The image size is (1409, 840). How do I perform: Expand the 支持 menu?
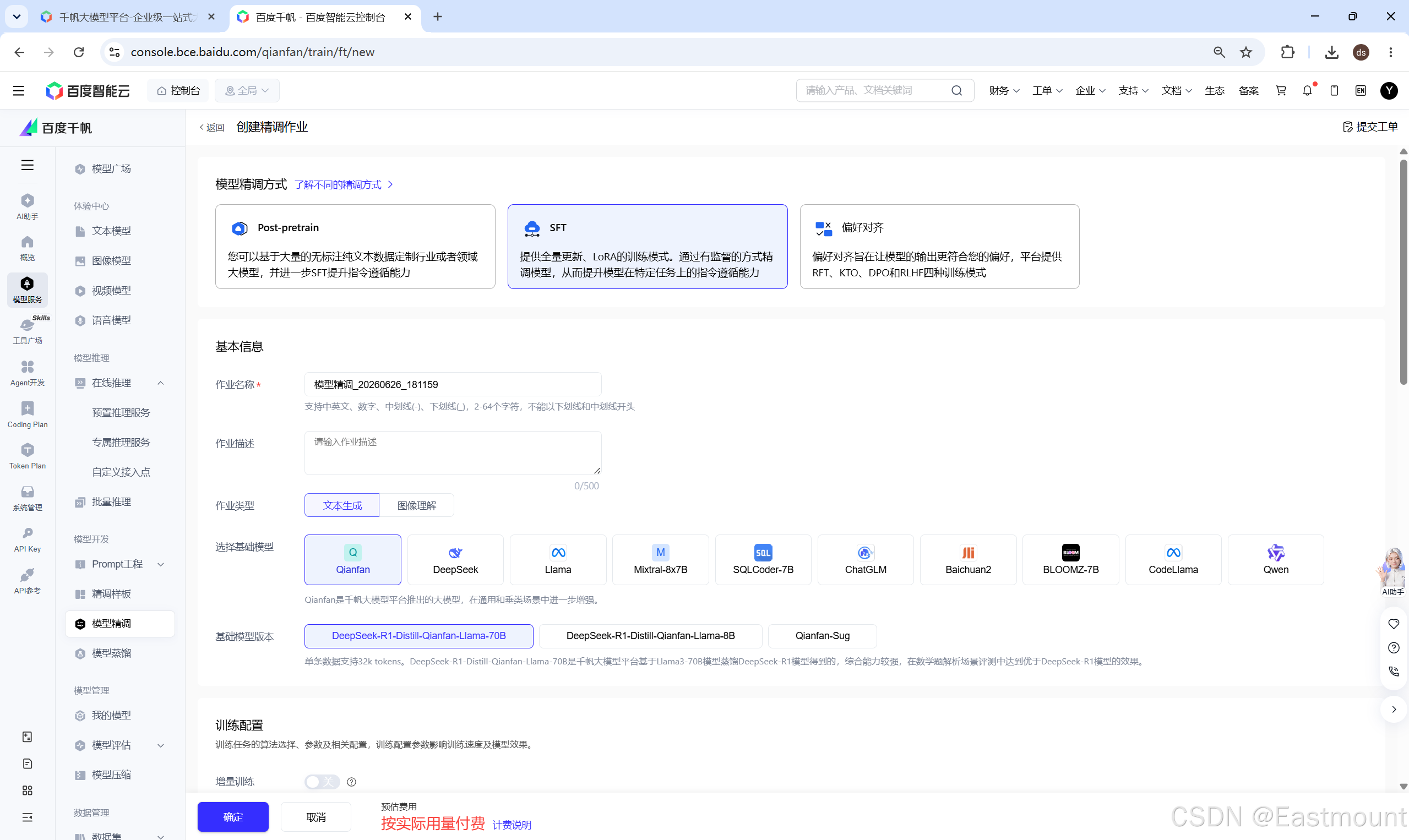pos(1133,91)
